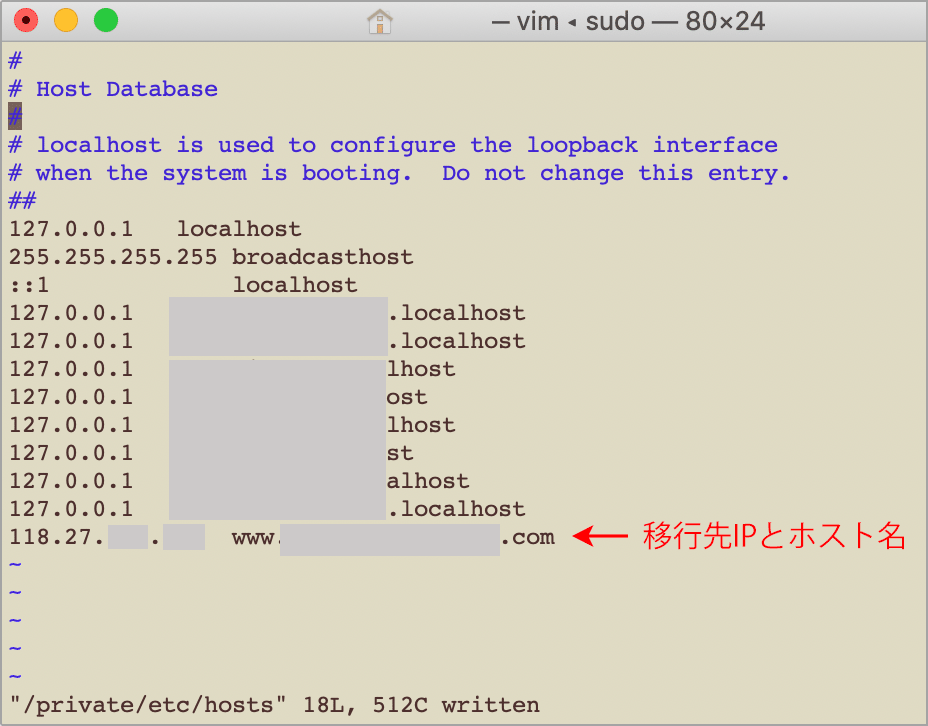
Task: Click the '::1' IPv6 address
Action: (x=29, y=285)
